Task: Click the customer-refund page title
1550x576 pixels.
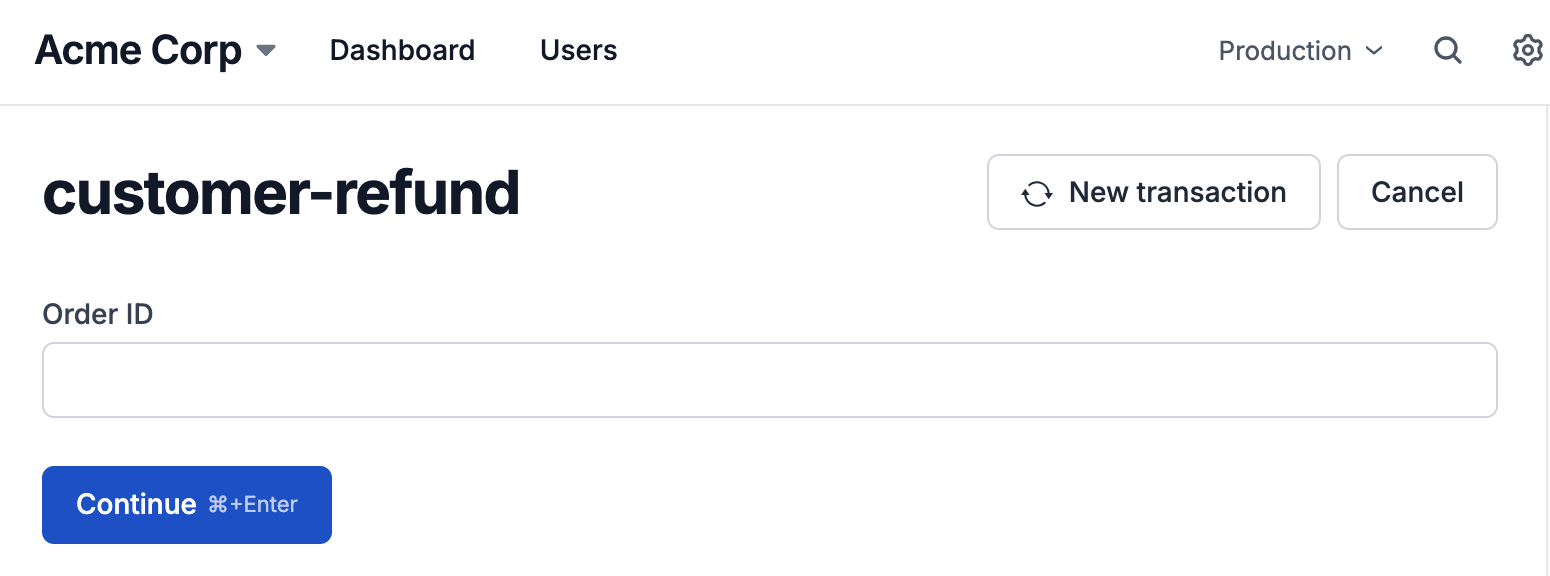Action: coord(281,192)
